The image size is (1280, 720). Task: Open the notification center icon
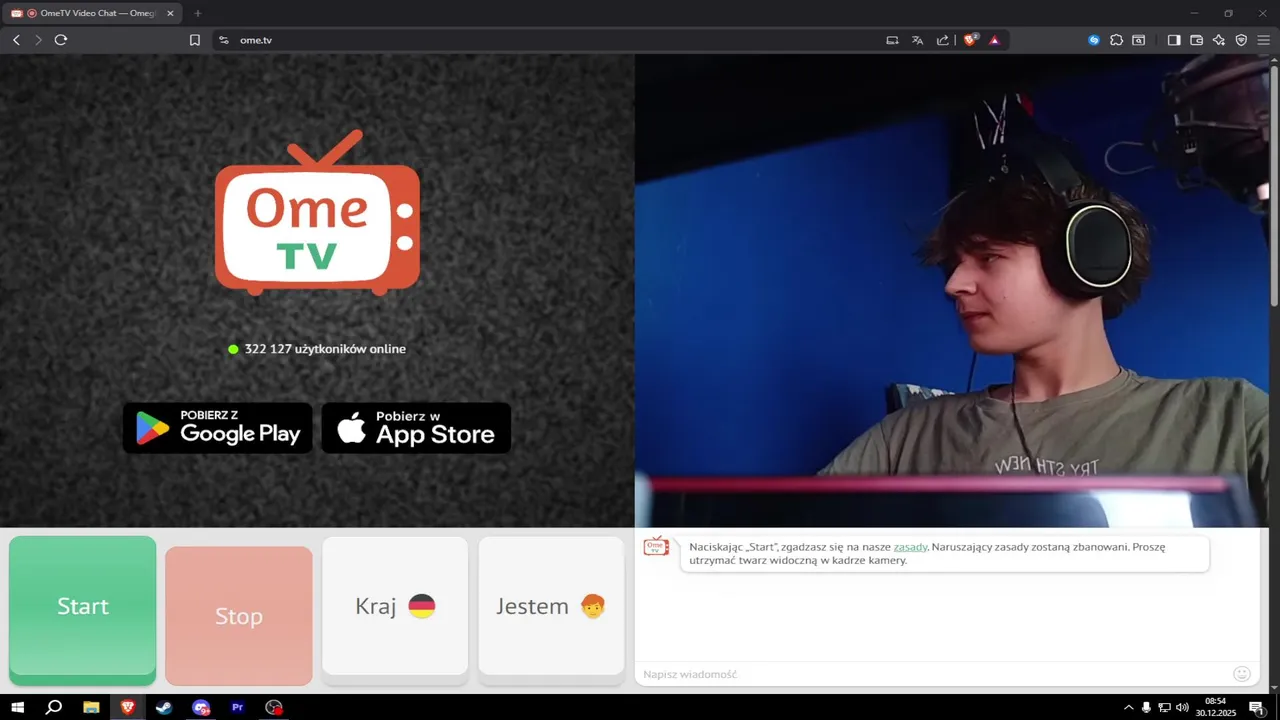[1256, 707]
